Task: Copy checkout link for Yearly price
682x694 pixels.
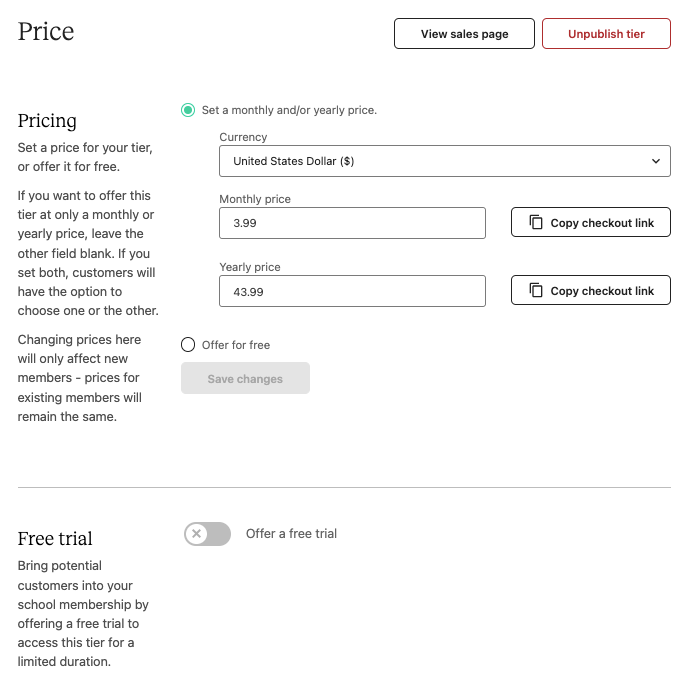Action: coord(591,290)
